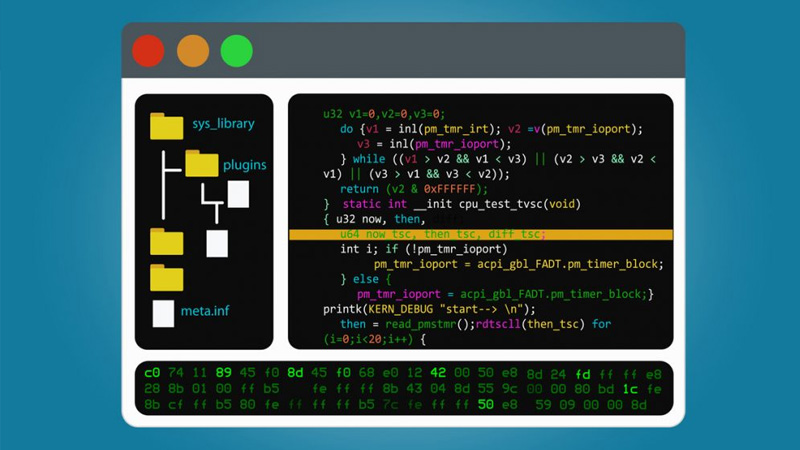The height and width of the screenshot is (450, 800).
Task: Click the 'return (v2 & 0xFFFFFF);' line
Action: click(x=413, y=188)
